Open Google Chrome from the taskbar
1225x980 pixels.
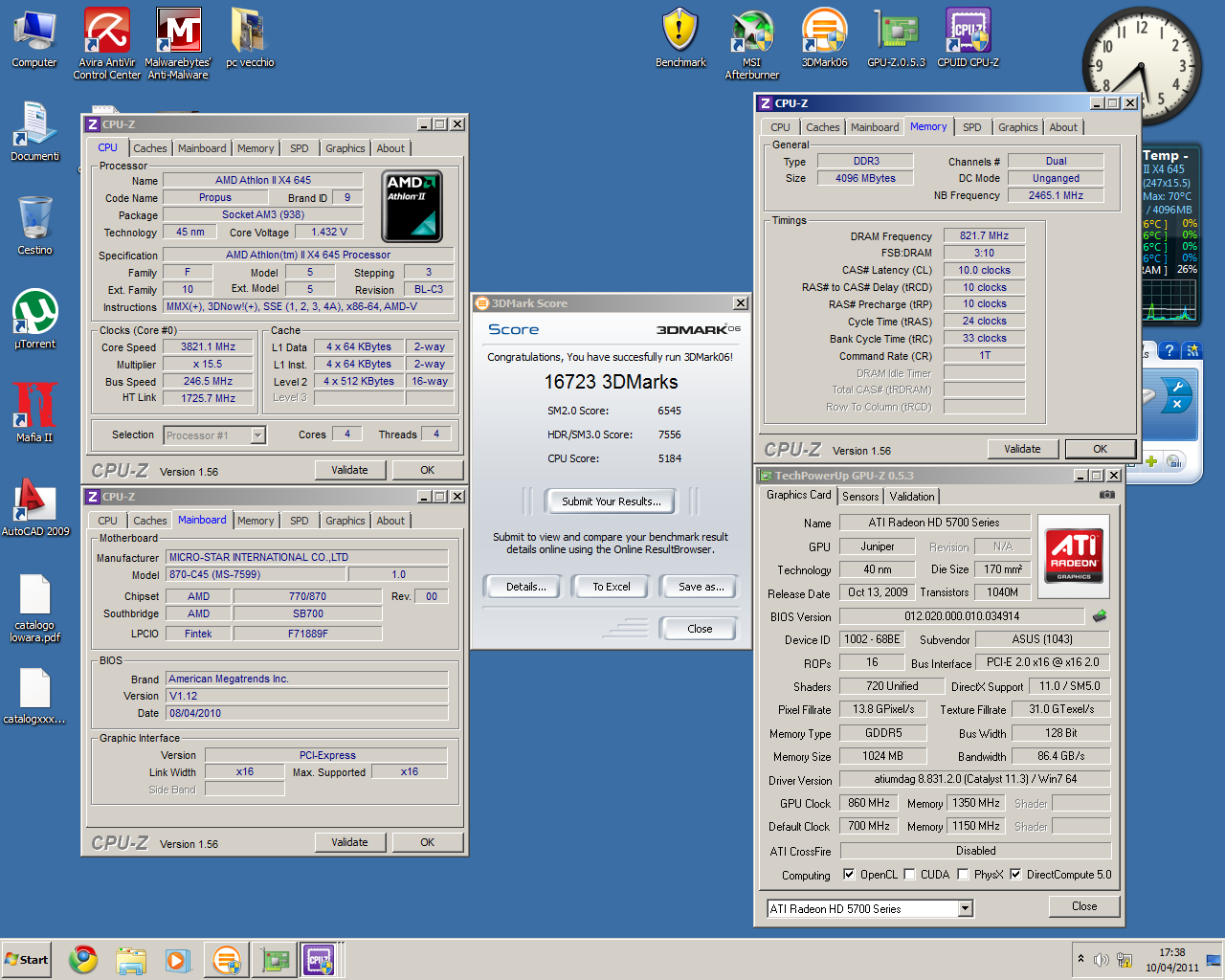coord(83,959)
